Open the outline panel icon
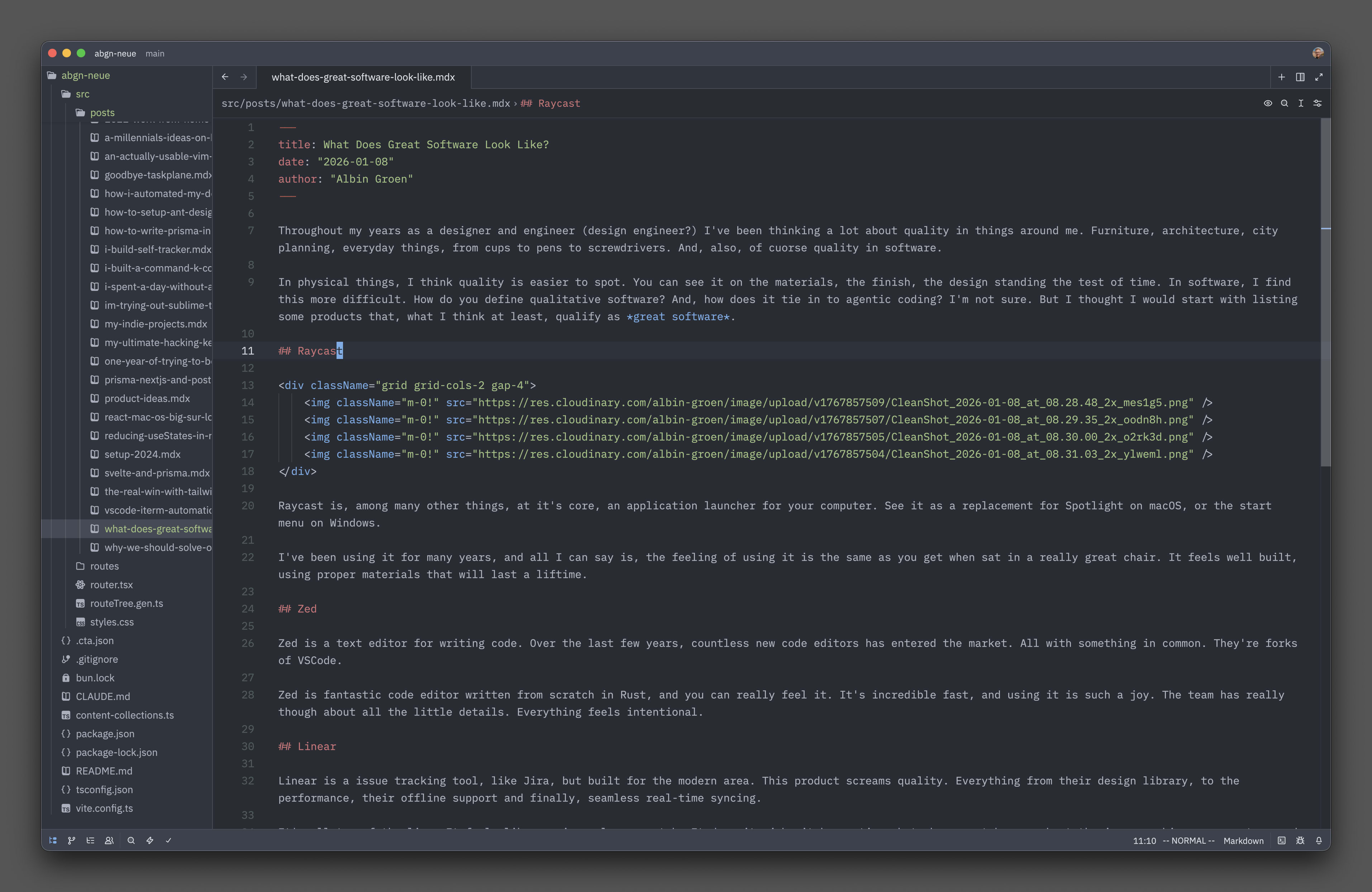Viewport: 1372px width, 892px height. [x=91, y=840]
